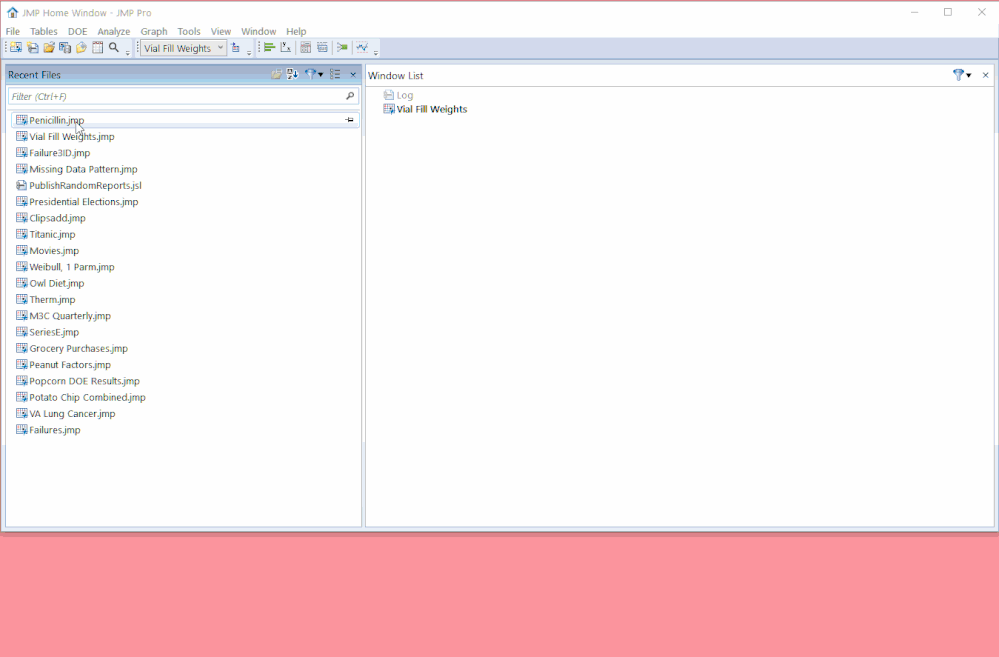The height and width of the screenshot is (657, 999).
Task: Expand the analysis toolbar overflow arrow
Action: tap(376, 52)
